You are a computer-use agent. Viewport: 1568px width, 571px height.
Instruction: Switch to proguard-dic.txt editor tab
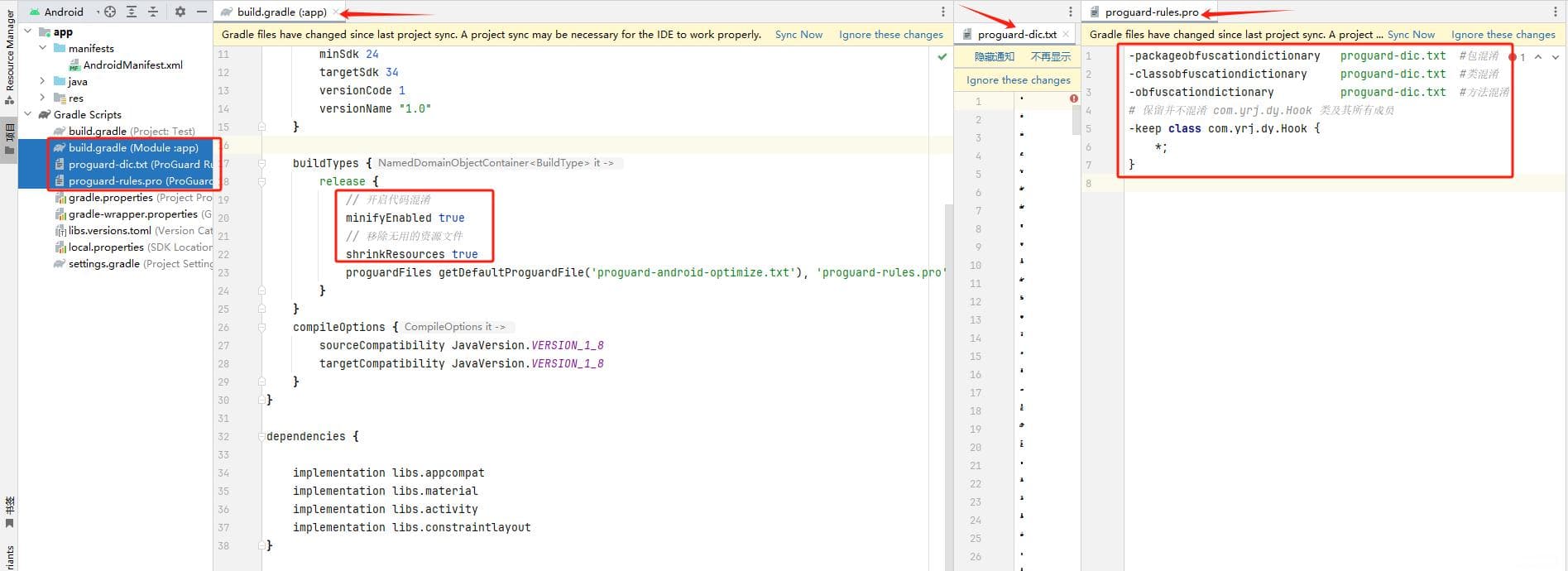[x=1016, y=34]
